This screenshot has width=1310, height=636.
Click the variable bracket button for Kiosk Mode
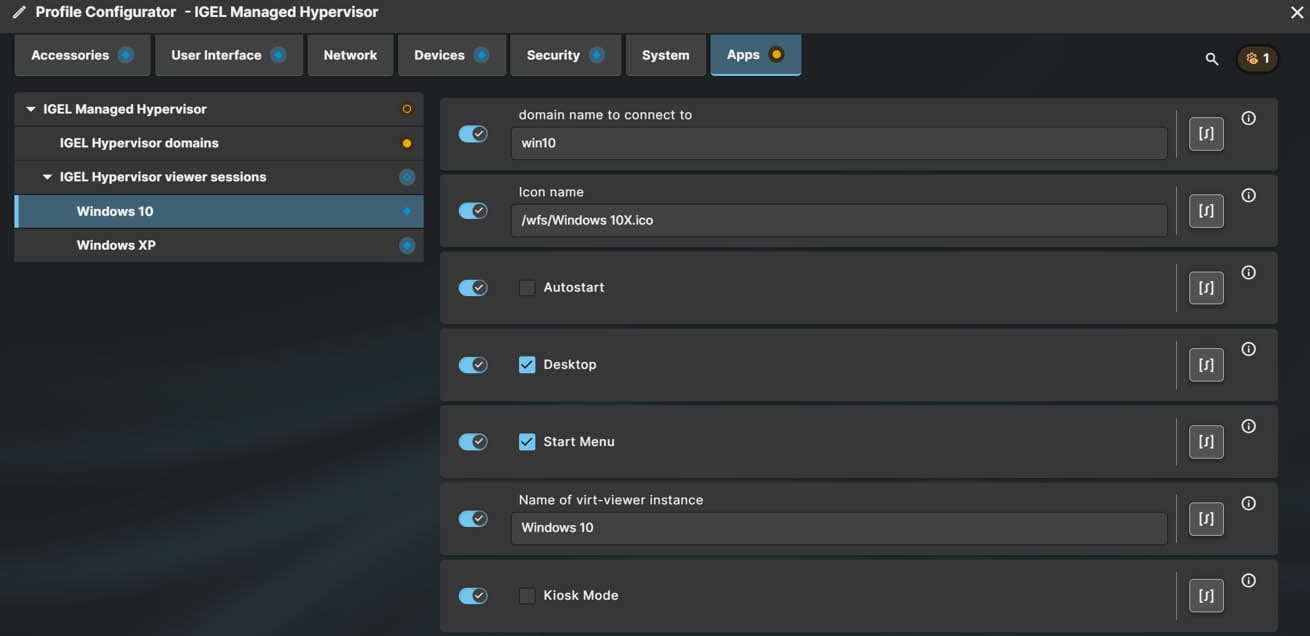tap(1206, 596)
